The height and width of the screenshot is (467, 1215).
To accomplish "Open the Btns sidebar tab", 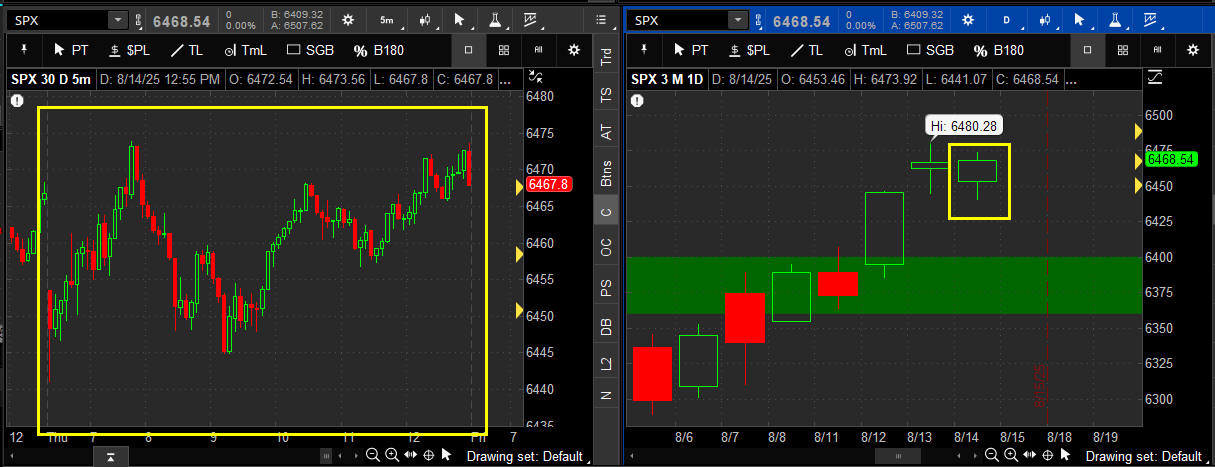I will 604,171.
